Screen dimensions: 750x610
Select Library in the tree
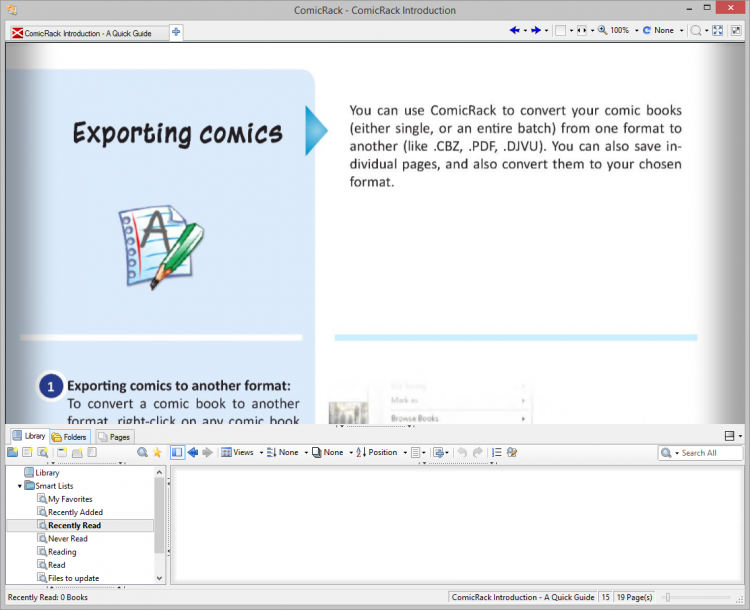[x=42, y=473]
